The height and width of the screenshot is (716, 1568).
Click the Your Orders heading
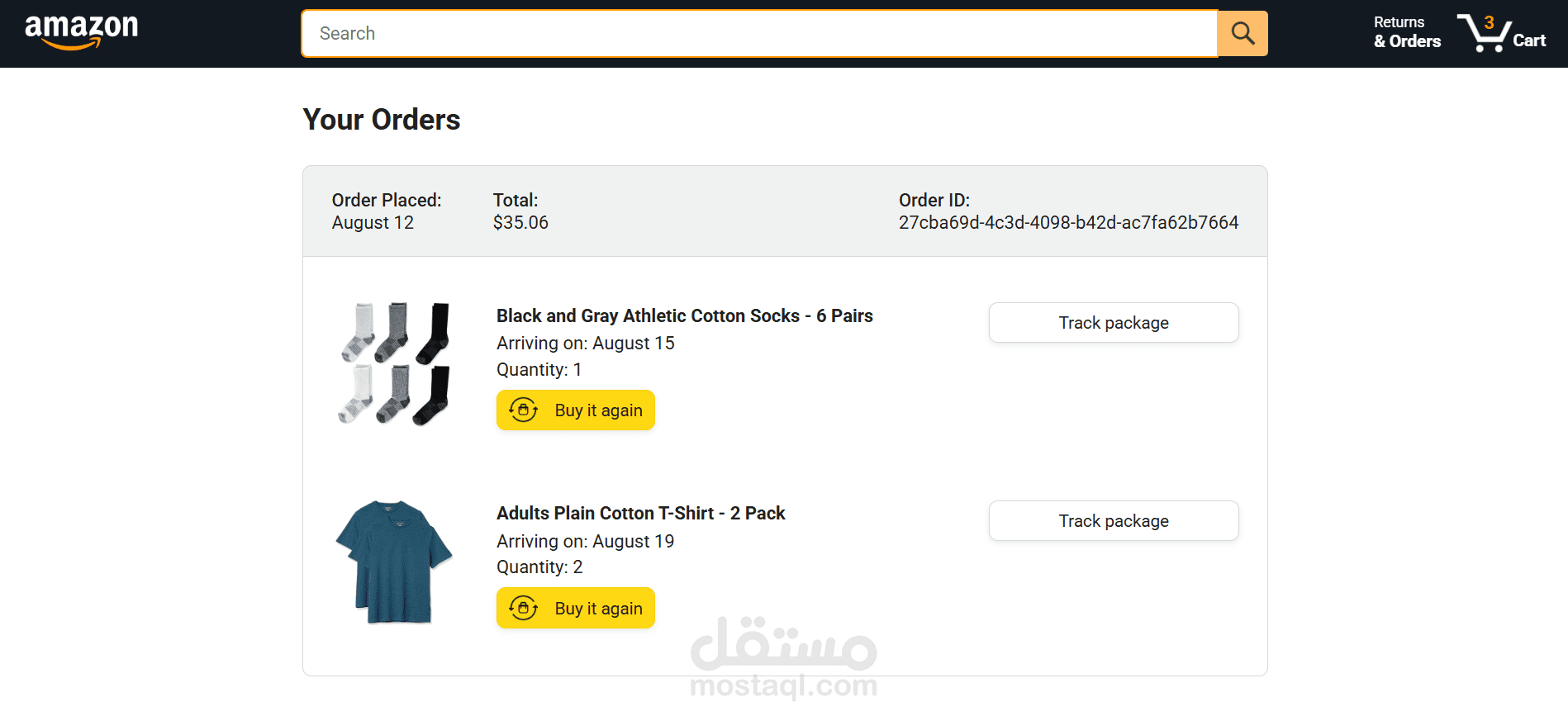pyautogui.click(x=381, y=120)
